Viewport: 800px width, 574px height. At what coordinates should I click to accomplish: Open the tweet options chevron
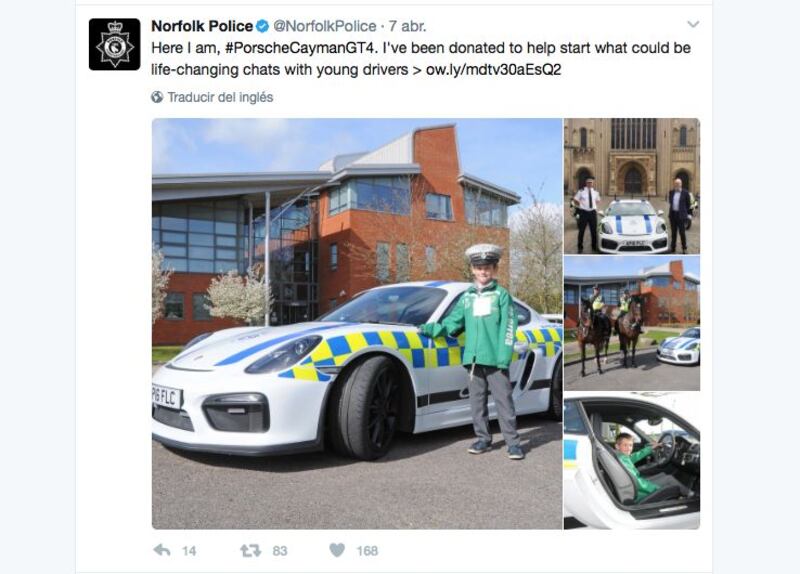pos(693,24)
